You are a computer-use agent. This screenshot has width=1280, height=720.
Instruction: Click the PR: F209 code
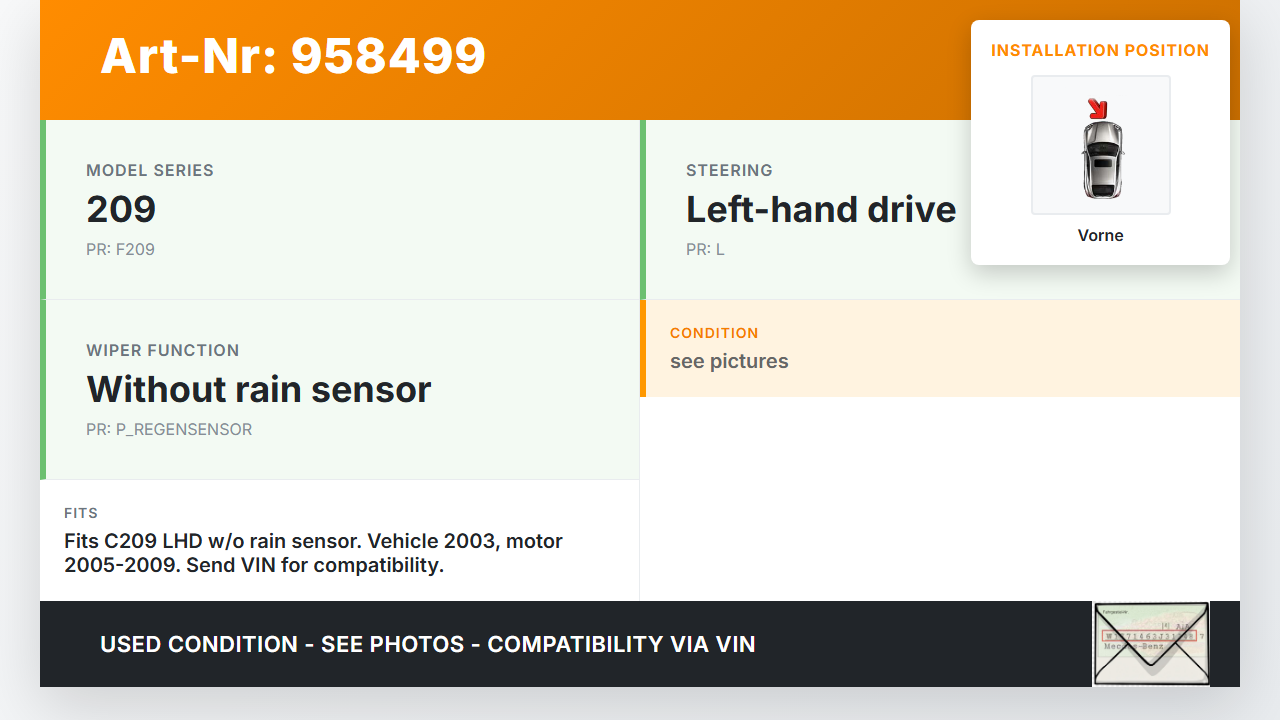(120, 249)
